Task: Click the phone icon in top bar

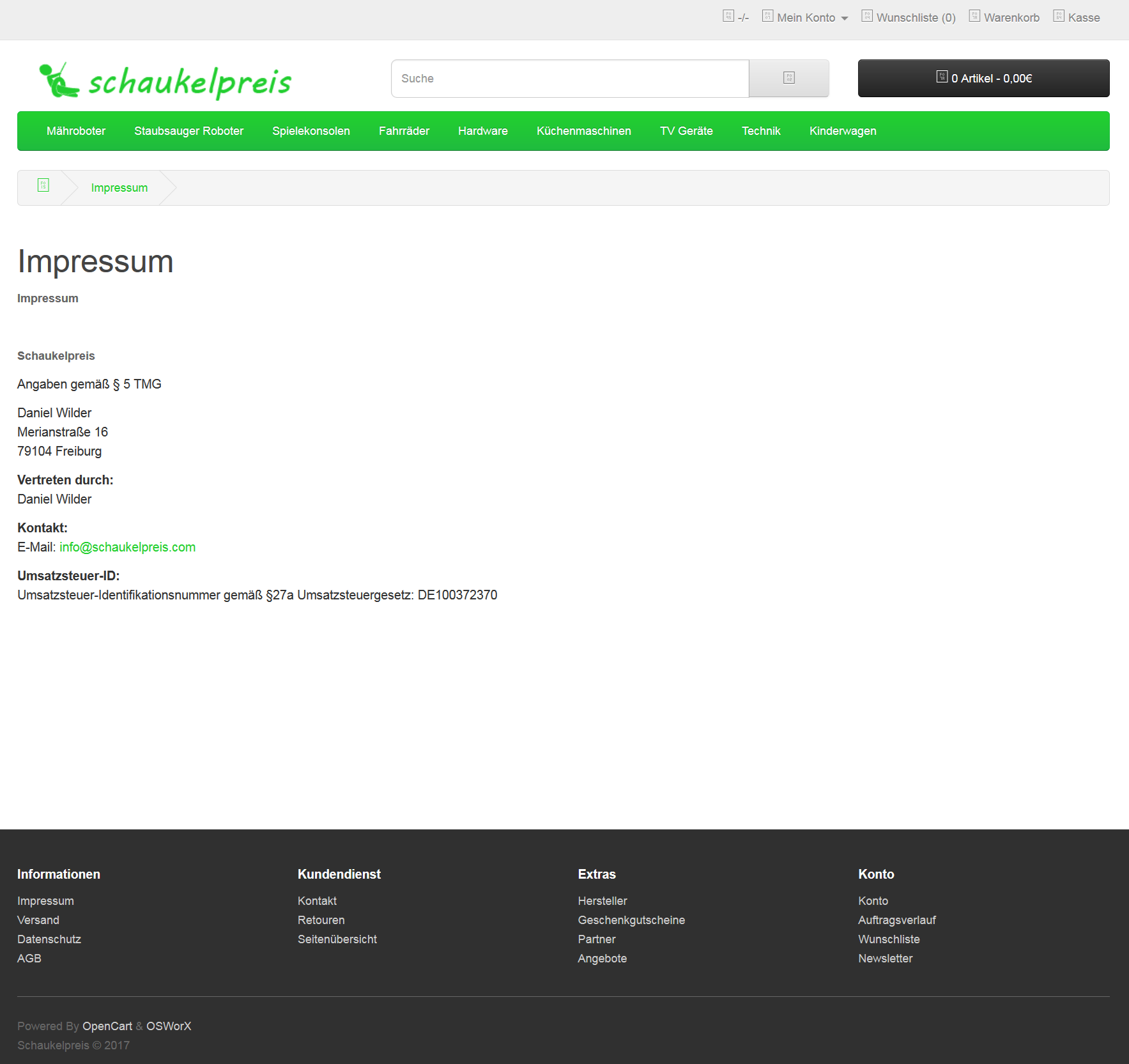Action: [728, 17]
